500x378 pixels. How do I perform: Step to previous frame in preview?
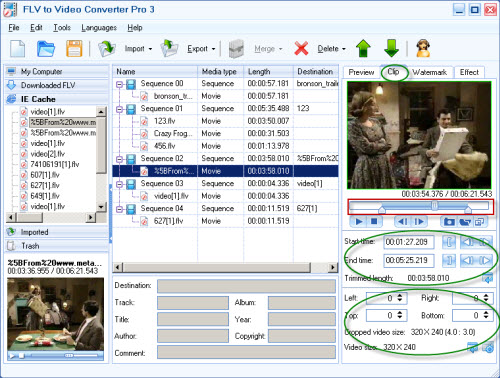click(x=402, y=221)
